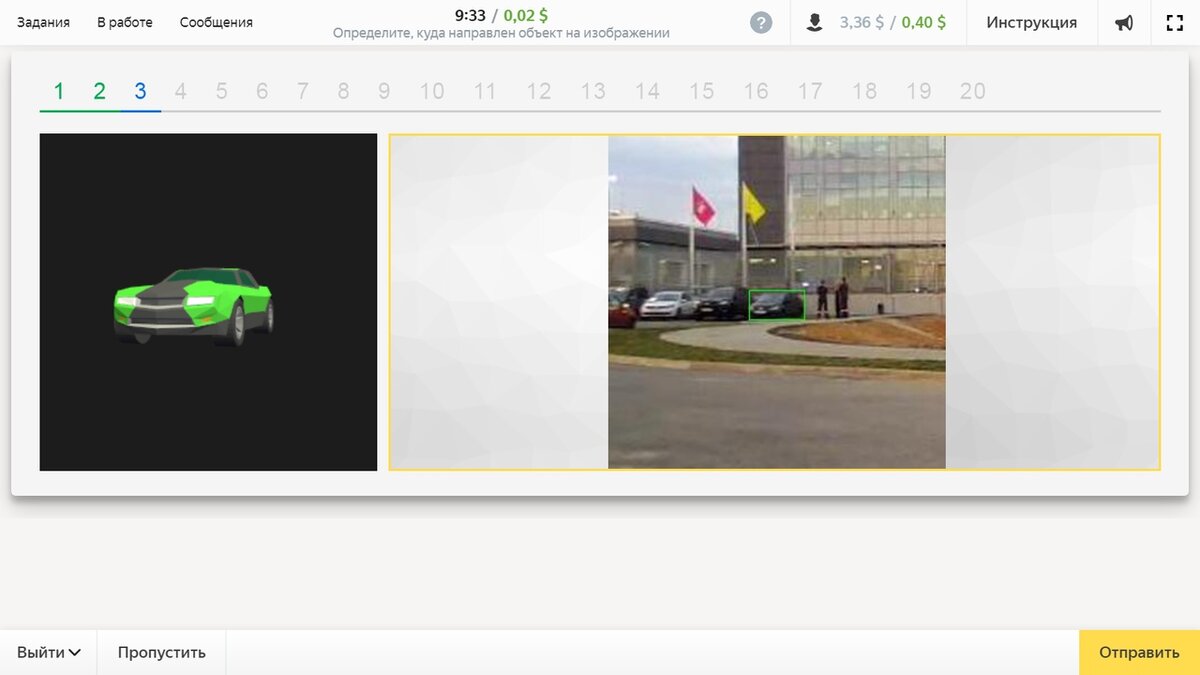Switch to task page 6

point(262,91)
